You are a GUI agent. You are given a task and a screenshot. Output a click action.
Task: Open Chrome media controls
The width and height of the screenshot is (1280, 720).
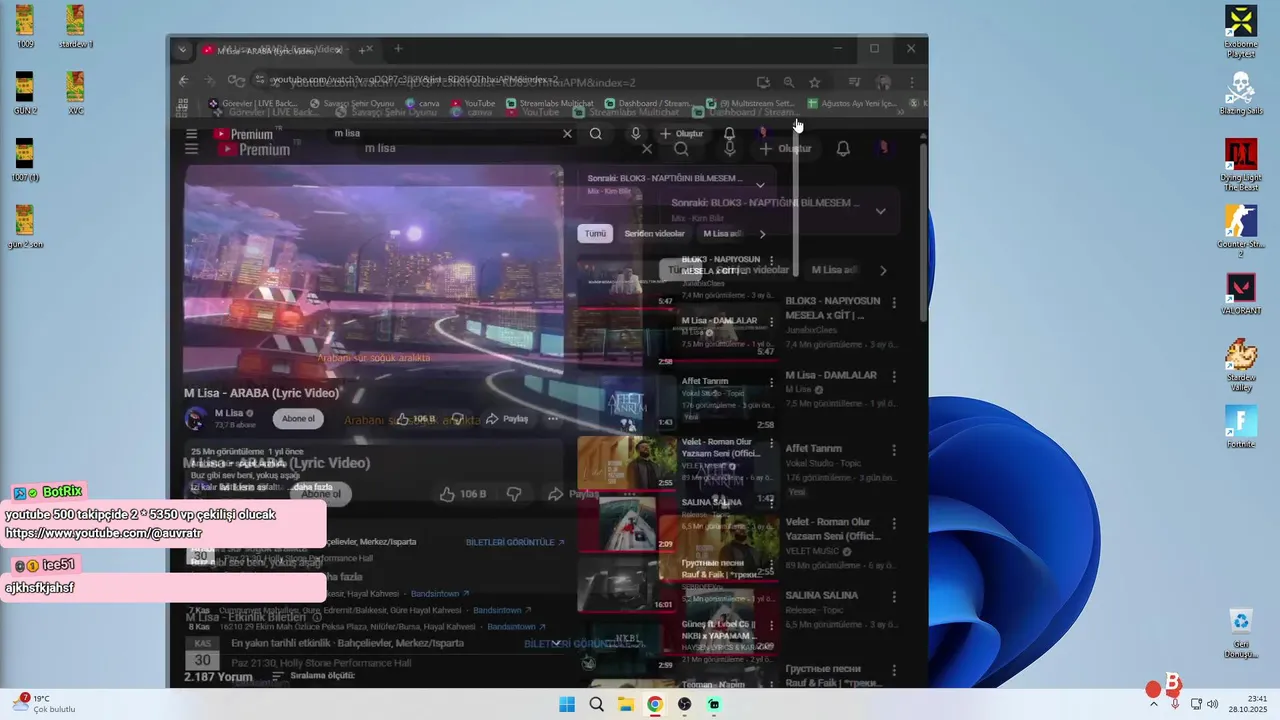click(x=854, y=82)
